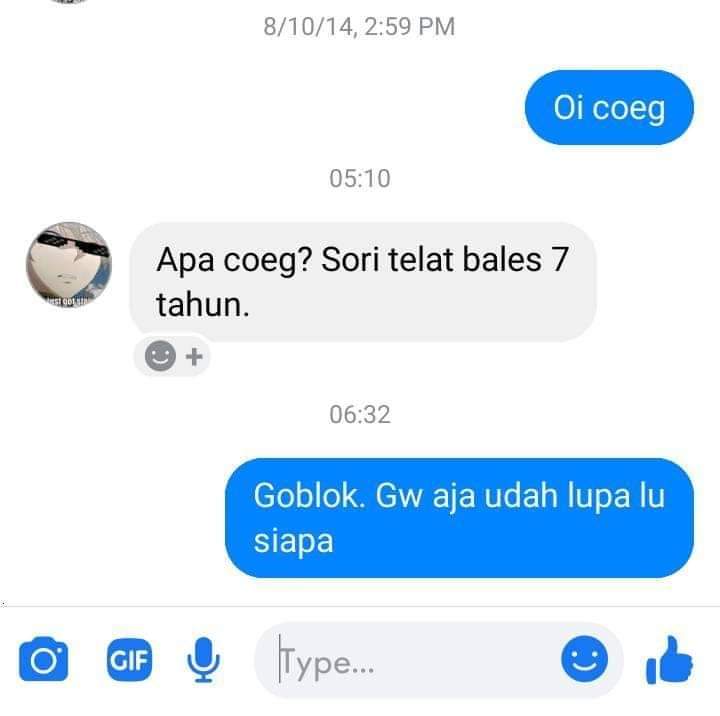This screenshot has height=716, width=720.
Task: Tap the microphone to record voice message
Action: pos(203,660)
